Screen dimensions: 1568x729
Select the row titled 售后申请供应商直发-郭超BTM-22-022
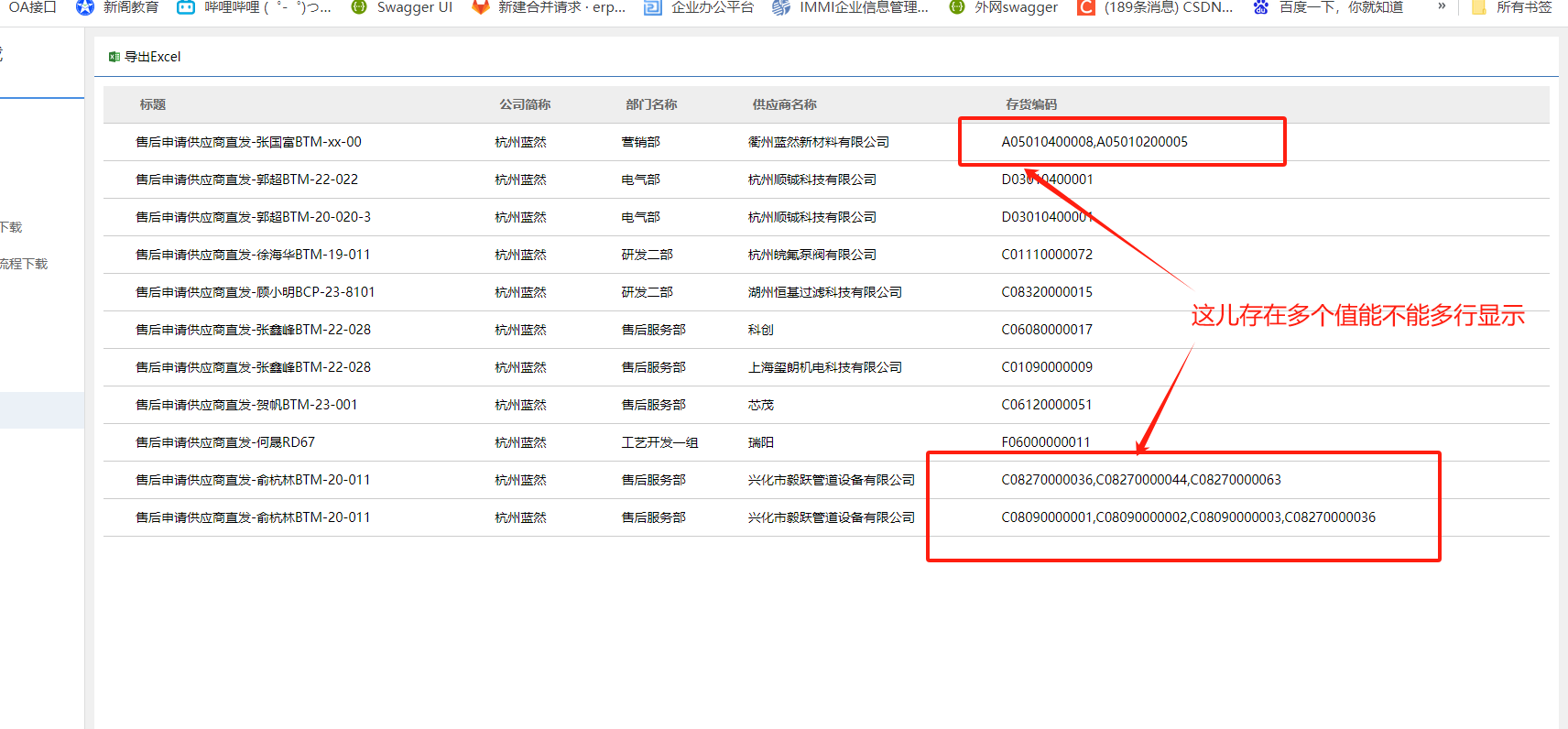coord(826,180)
